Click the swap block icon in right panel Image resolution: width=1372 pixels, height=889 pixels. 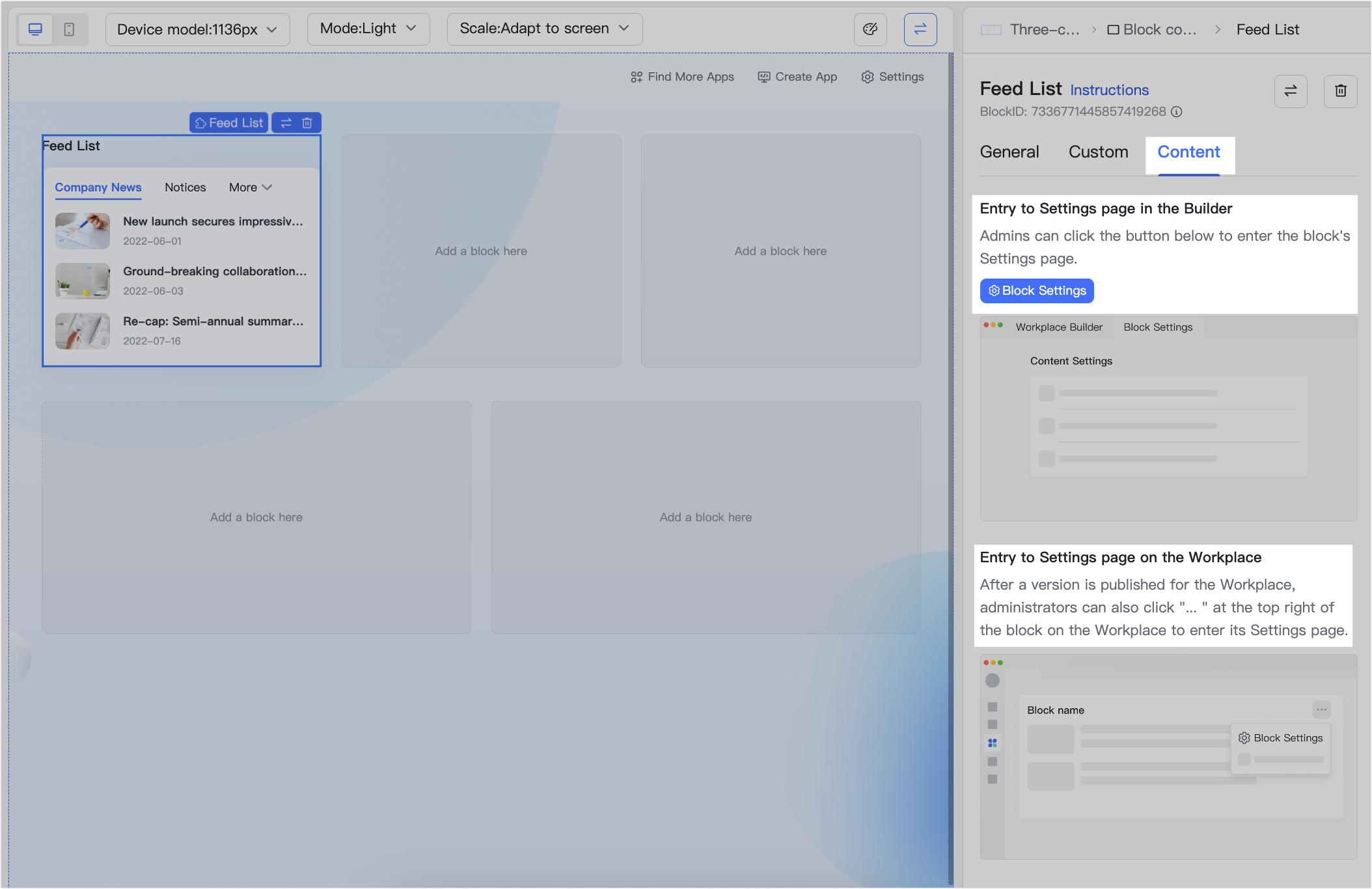[x=1291, y=91]
